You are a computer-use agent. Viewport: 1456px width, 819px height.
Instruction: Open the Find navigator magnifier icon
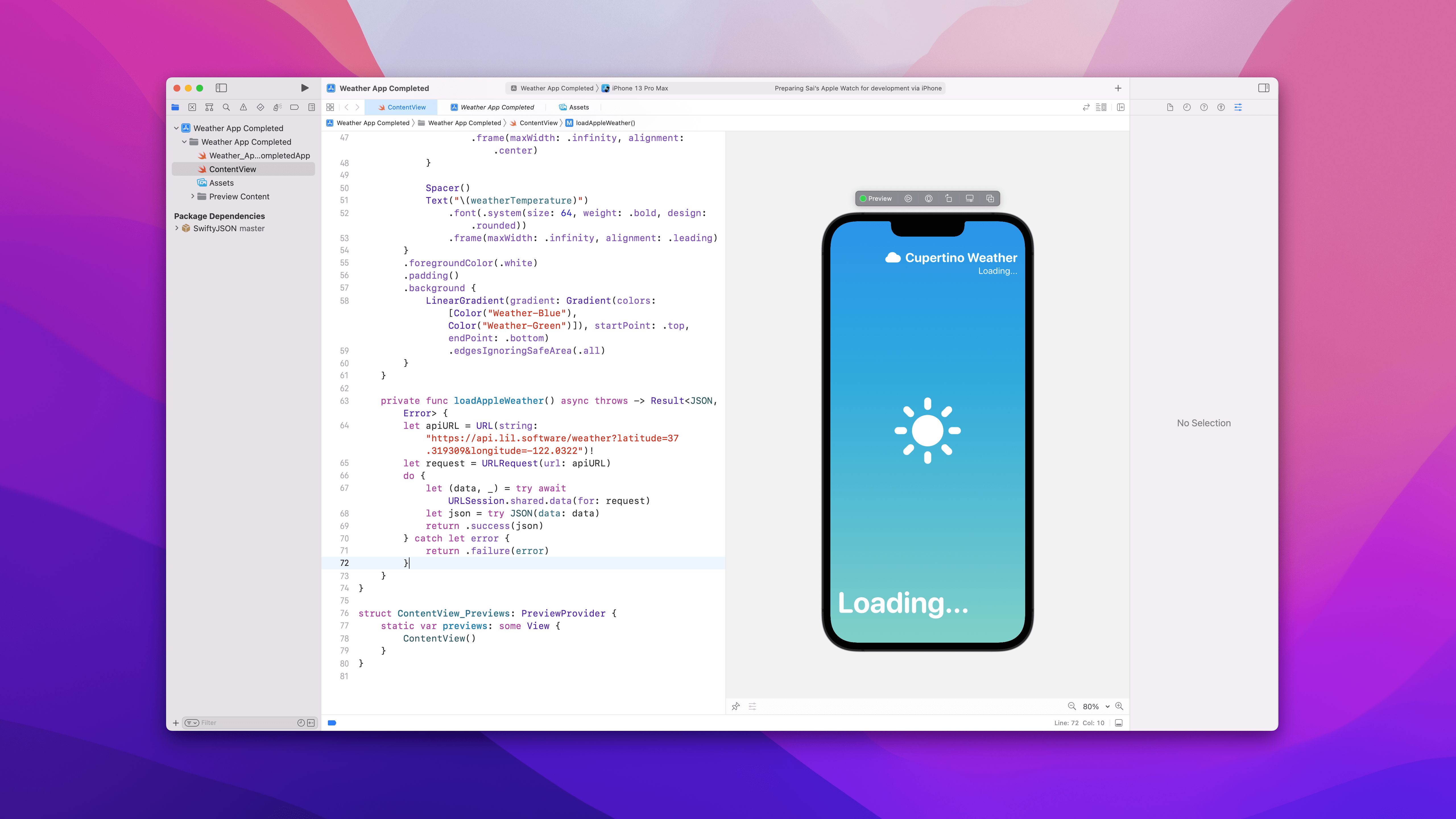point(226,107)
